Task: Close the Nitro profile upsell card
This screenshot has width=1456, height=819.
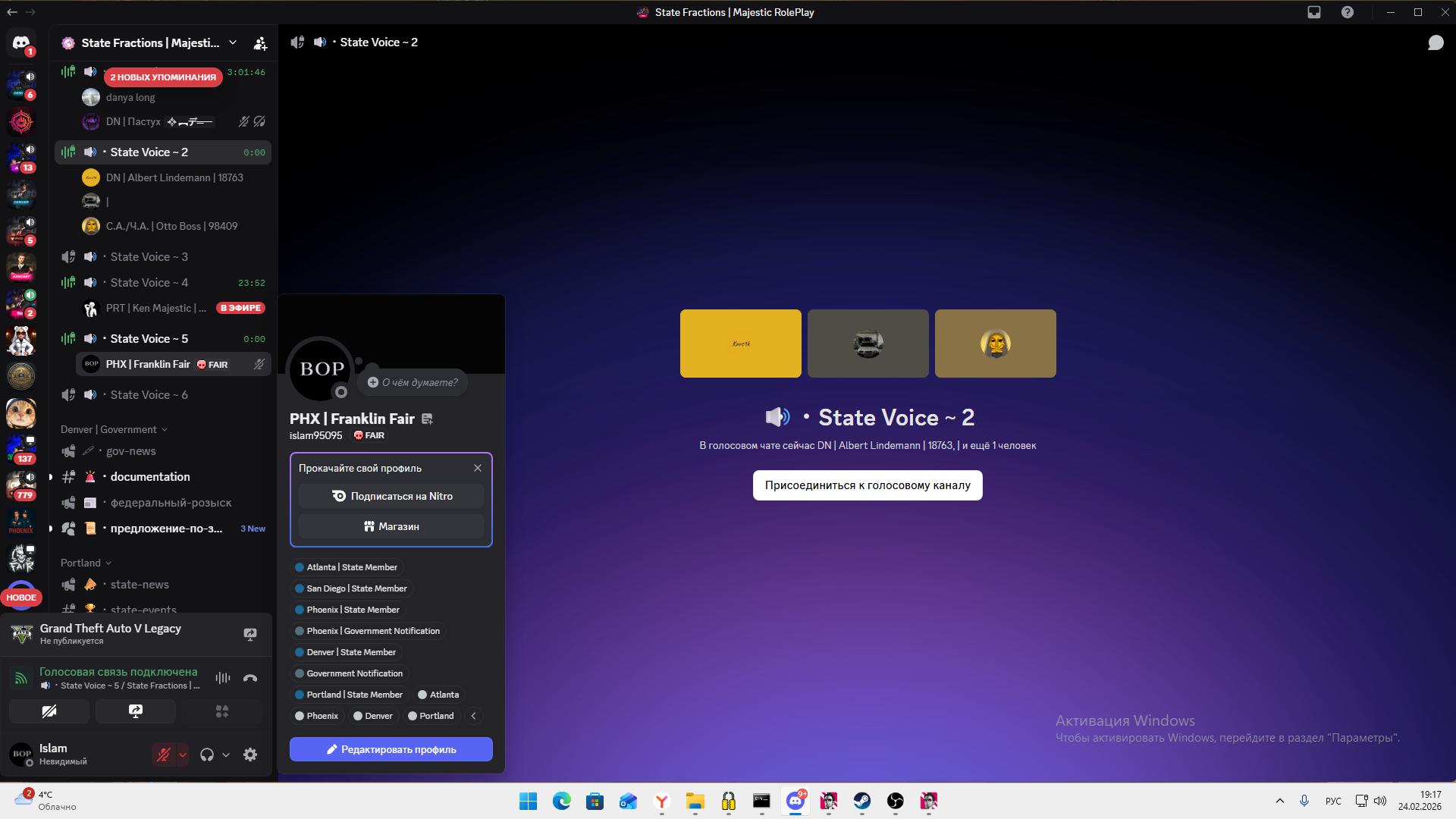Action: [478, 468]
